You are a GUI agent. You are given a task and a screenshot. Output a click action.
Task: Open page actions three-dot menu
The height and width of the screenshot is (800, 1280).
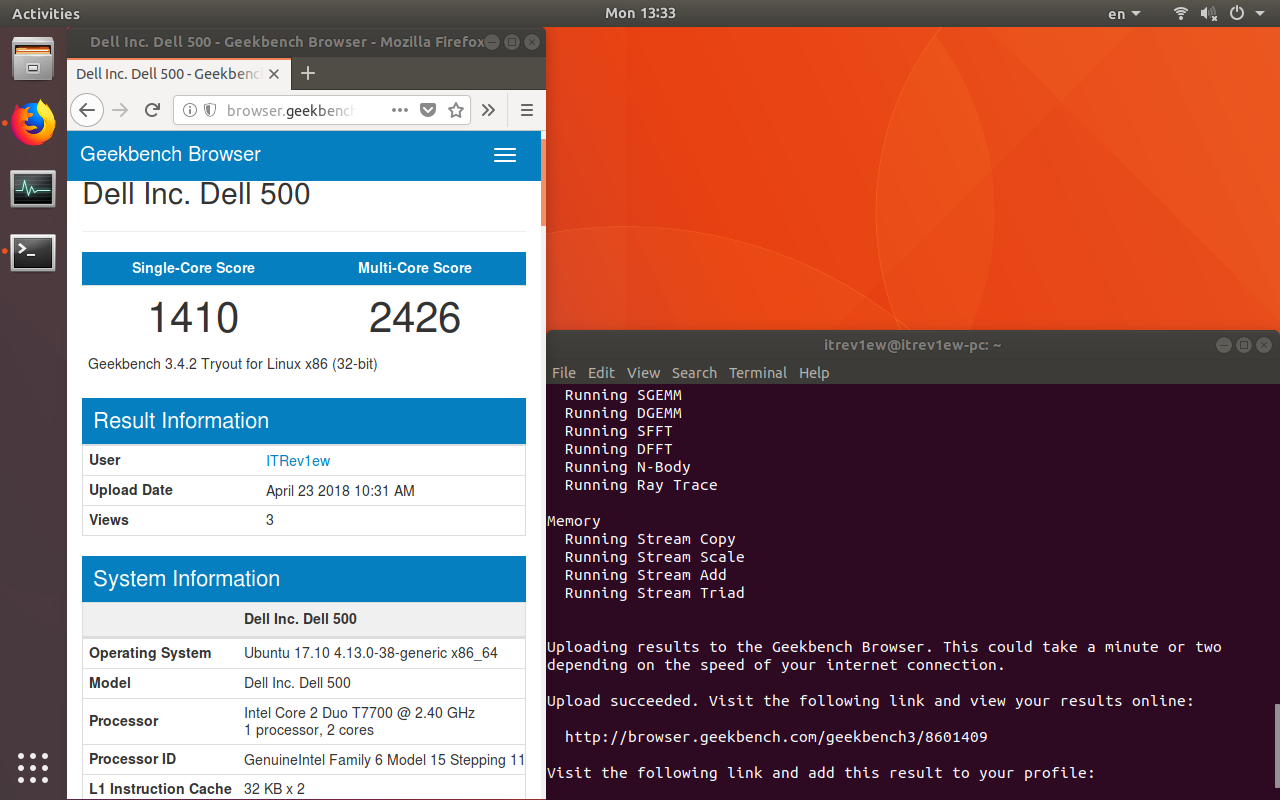click(400, 110)
